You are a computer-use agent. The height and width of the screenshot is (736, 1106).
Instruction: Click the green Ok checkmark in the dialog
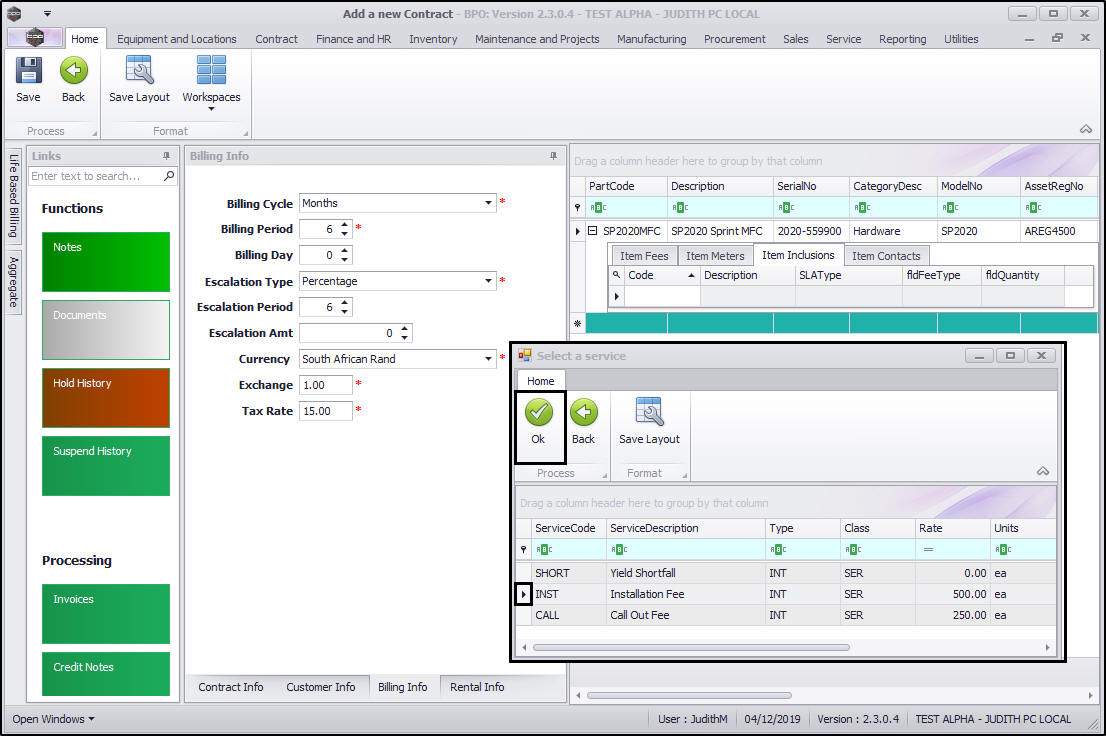pyautogui.click(x=539, y=413)
